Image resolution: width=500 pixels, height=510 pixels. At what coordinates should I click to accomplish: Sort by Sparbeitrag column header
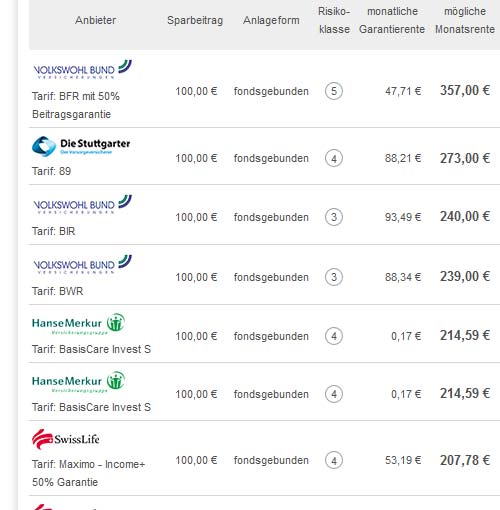coord(195,20)
